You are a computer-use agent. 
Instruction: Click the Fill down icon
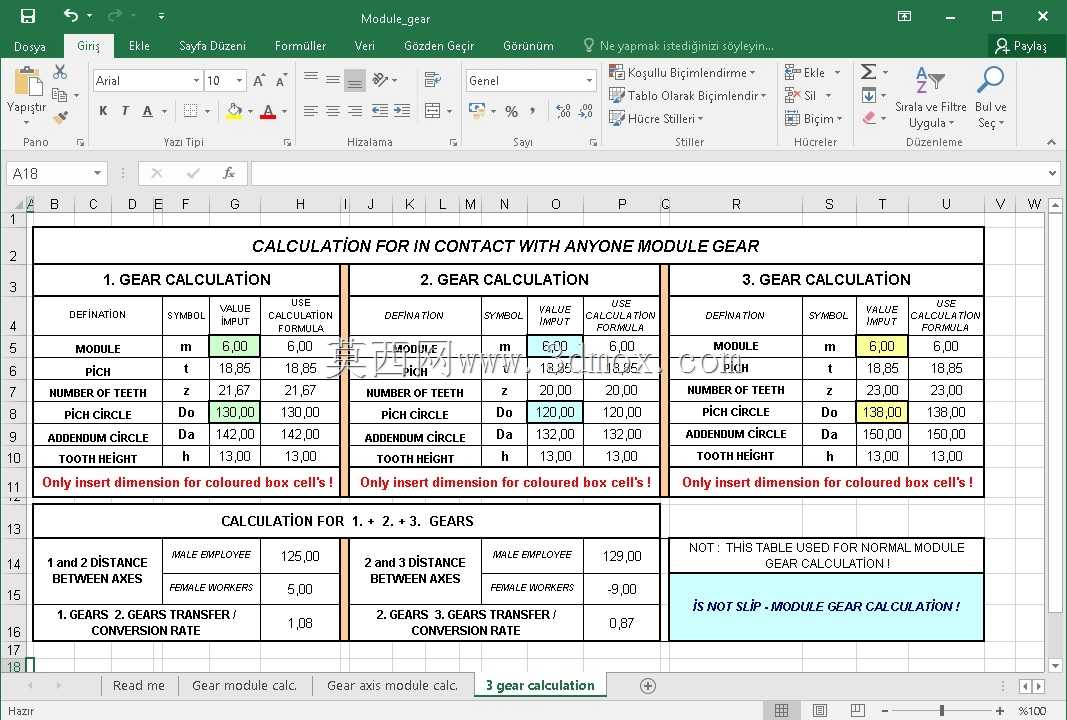[x=869, y=95]
